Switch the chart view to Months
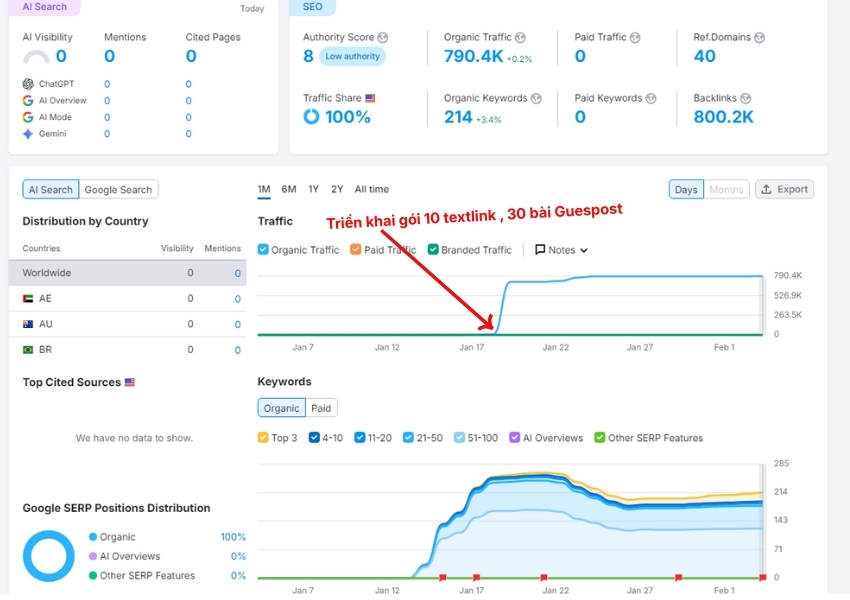The image size is (850, 600). pos(726,189)
